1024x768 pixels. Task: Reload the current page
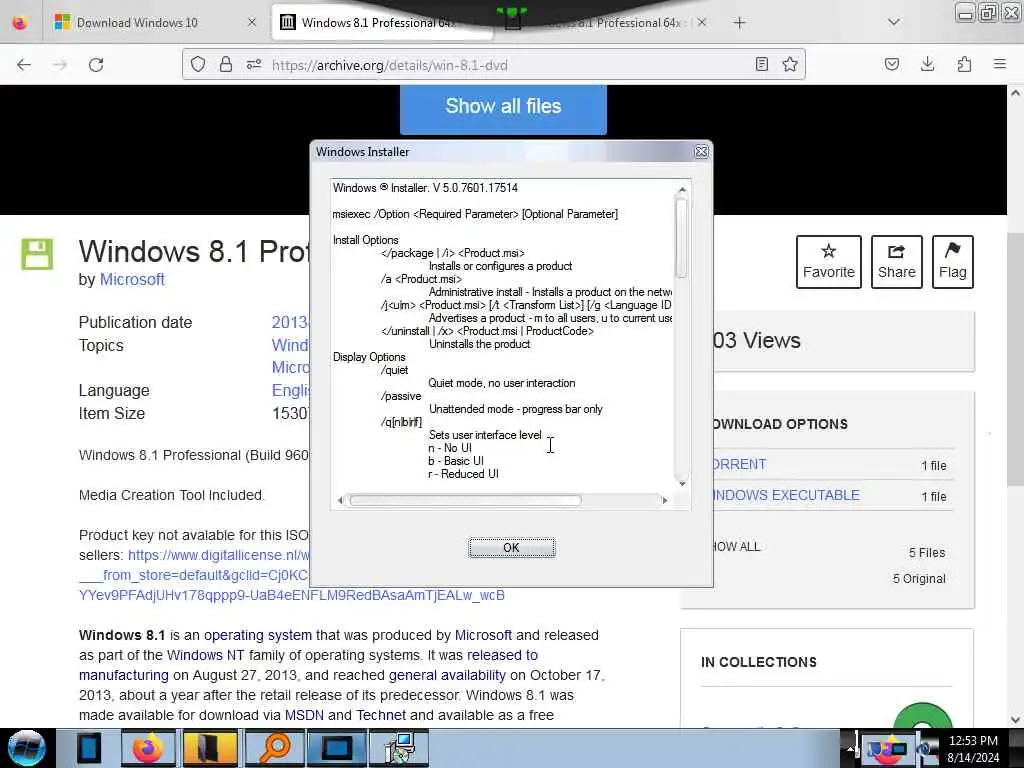click(96, 65)
